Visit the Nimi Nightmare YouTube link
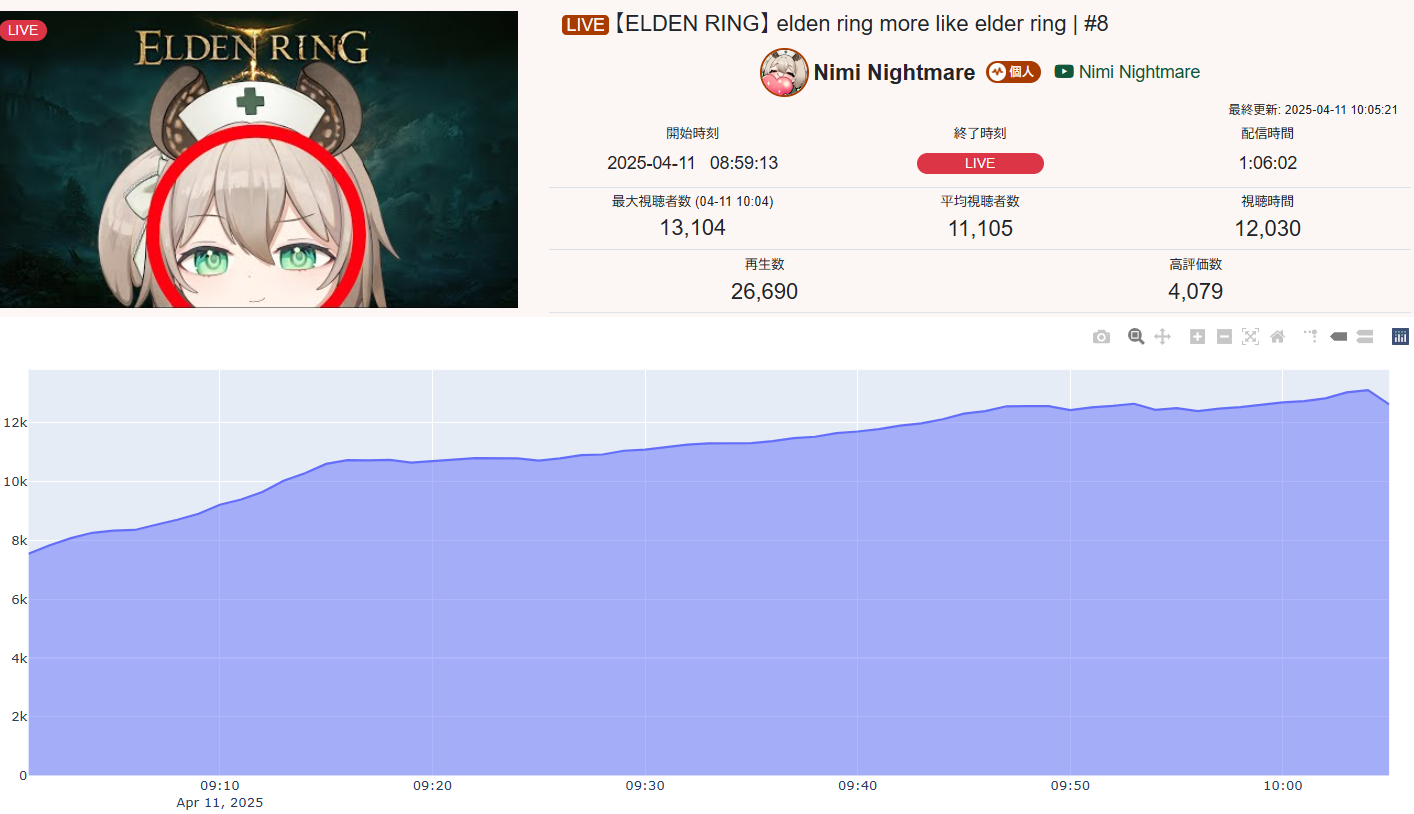Image resolution: width=1414 pixels, height=814 pixels. (x=1140, y=72)
